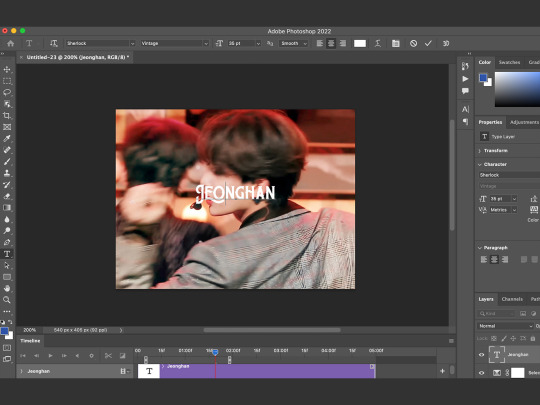Toggle text orientation in options bar

pos(54,43)
